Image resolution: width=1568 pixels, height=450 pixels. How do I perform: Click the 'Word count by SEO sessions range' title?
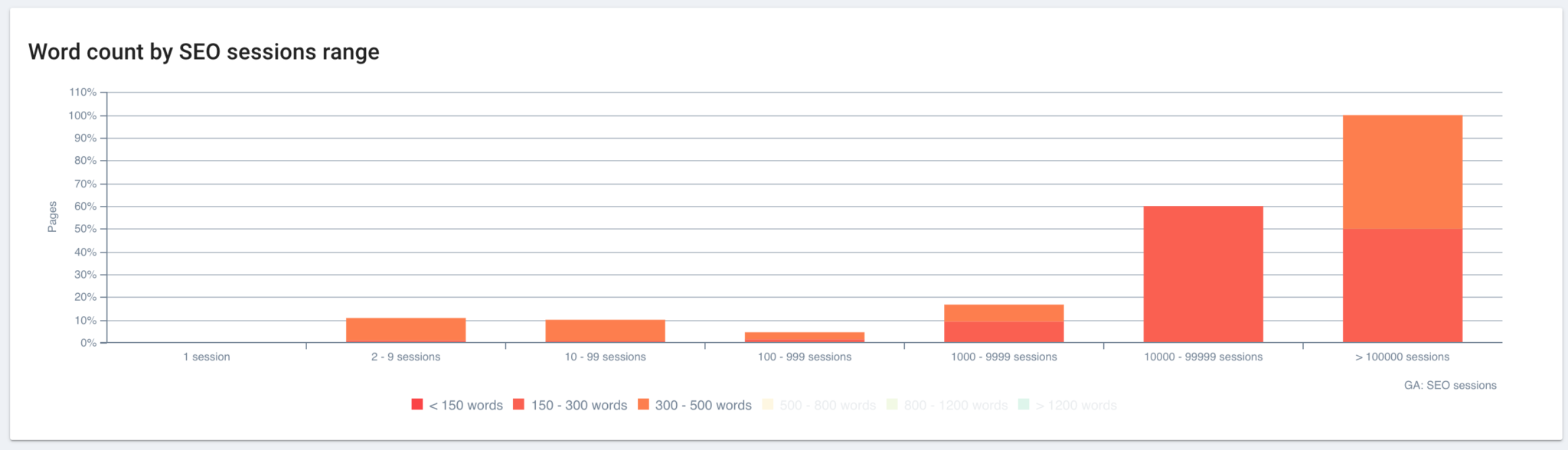tap(204, 52)
